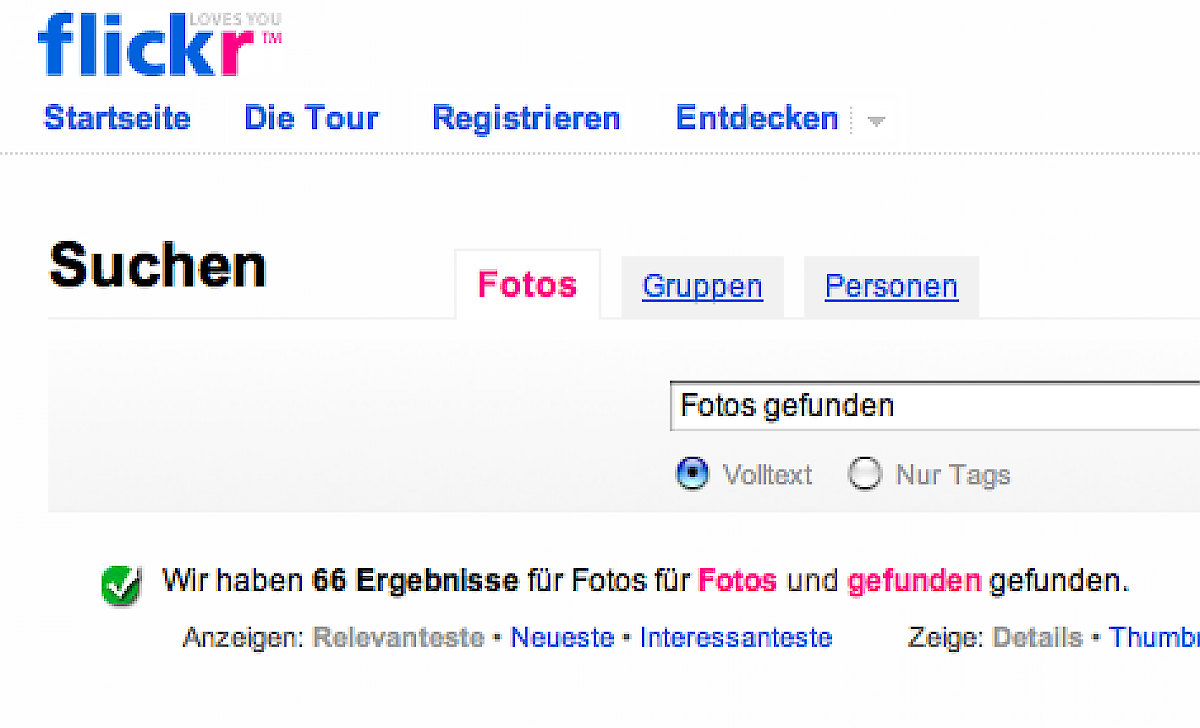The width and height of the screenshot is (1200, 728).
Task: Sort results by Relevanteste
Action: pyautogui.click(x=398, y=638)
